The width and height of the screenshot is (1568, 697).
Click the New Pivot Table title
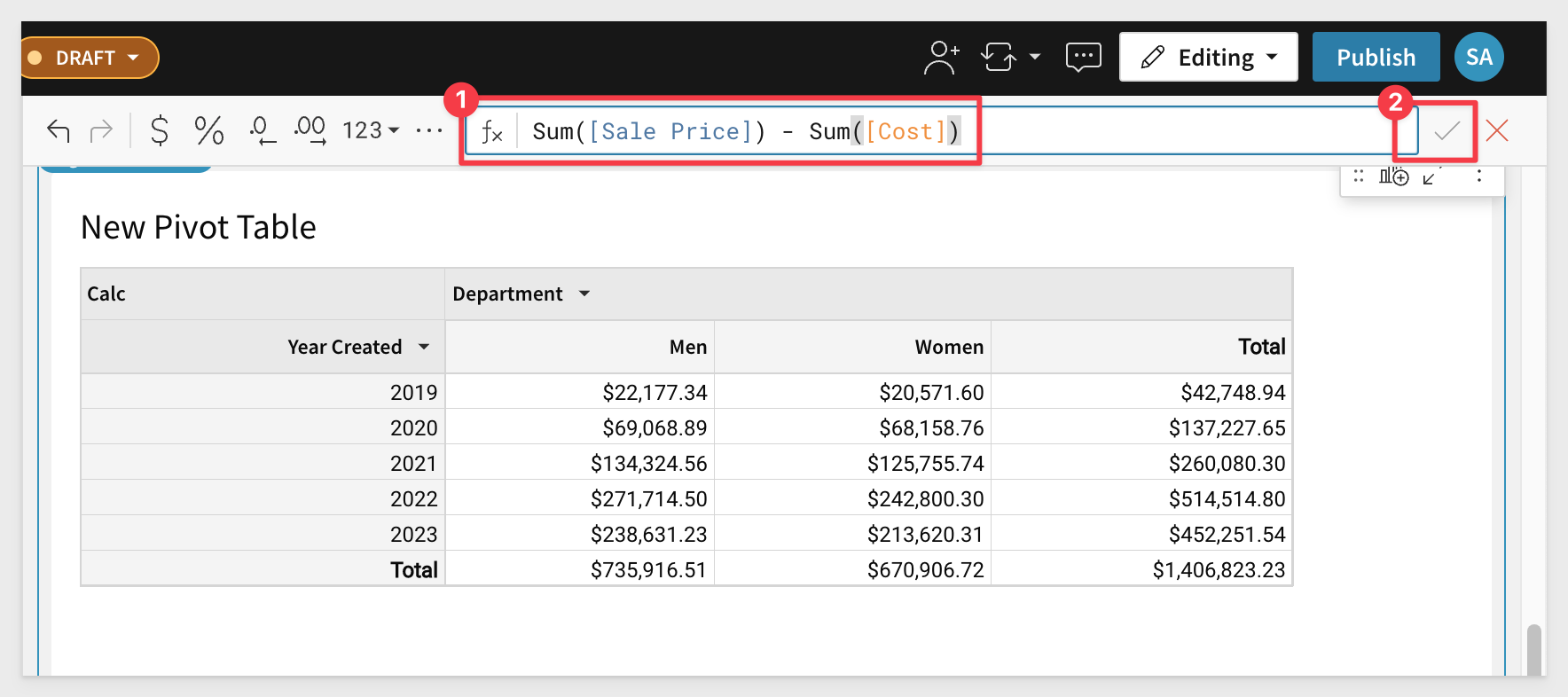pos(199,228)
